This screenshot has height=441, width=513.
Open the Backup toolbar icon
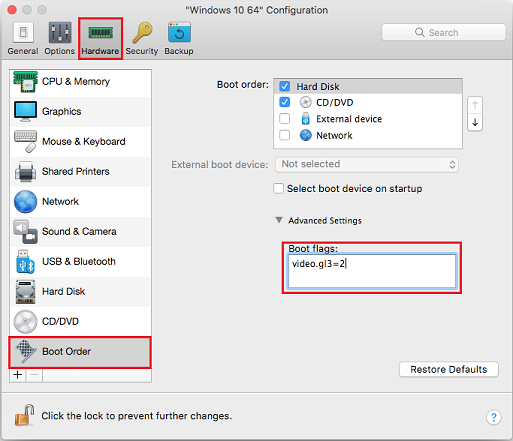tap(179, 33)
